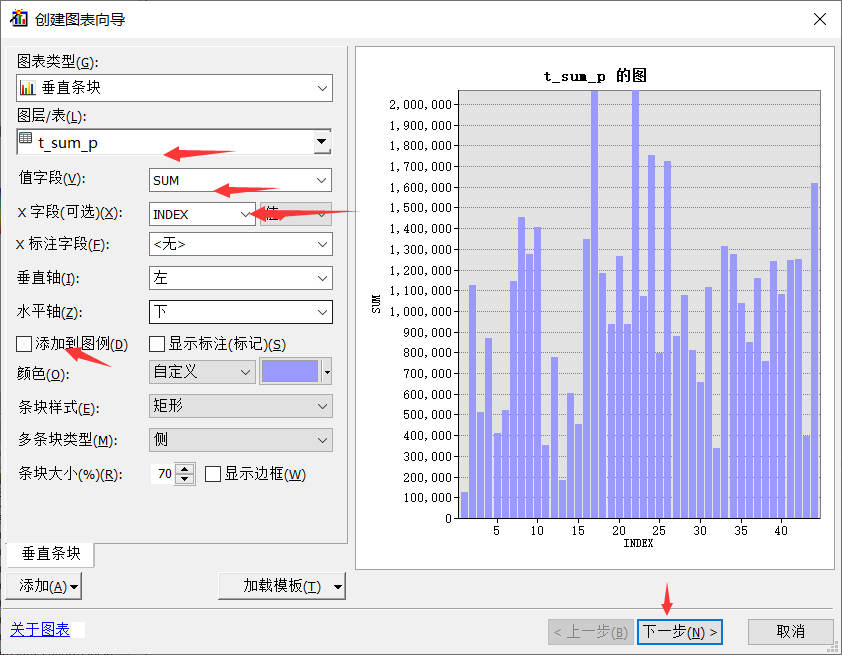The height and width of the screenshot is (655, 842).
Task: Toggle the 显示标注(标记) checkbox
Action: tap(157, 344)
